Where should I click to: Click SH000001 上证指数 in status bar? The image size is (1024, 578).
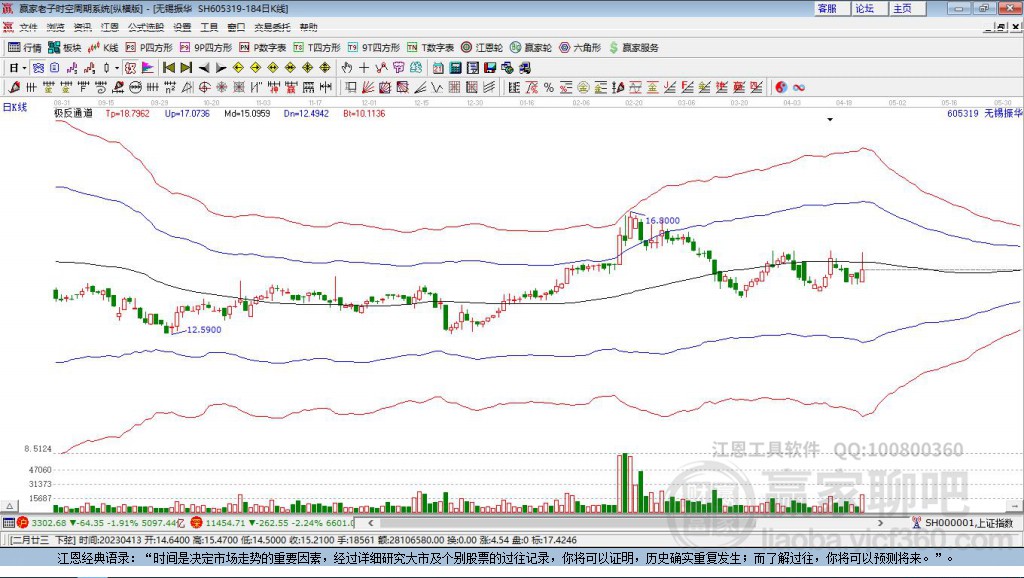(x=967, y=522)
